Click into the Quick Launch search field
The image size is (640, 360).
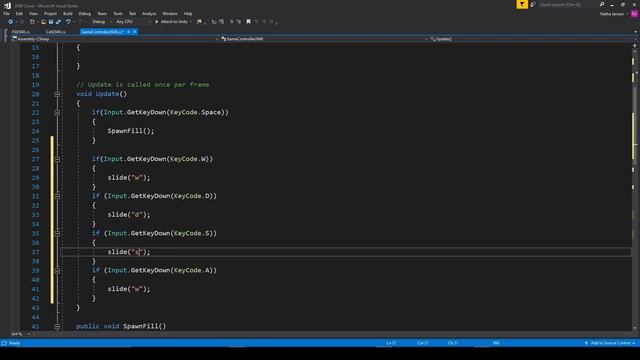click(567, 4)
